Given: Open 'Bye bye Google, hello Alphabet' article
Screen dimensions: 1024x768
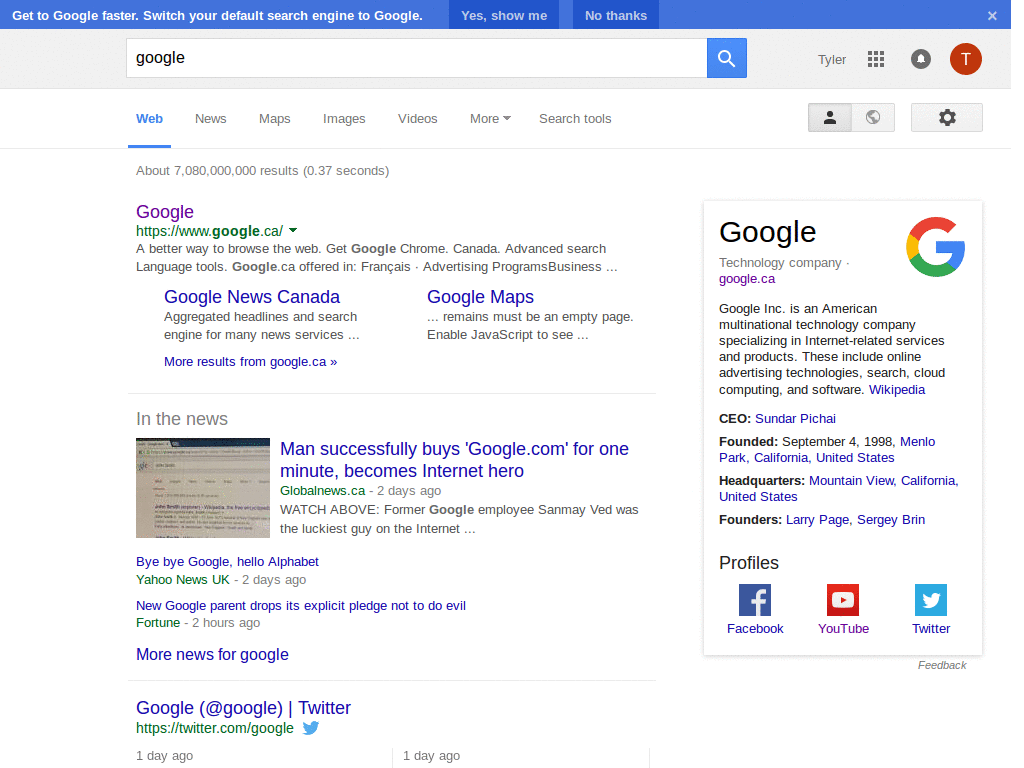Looking at the screenshot, I should (227, 562).
